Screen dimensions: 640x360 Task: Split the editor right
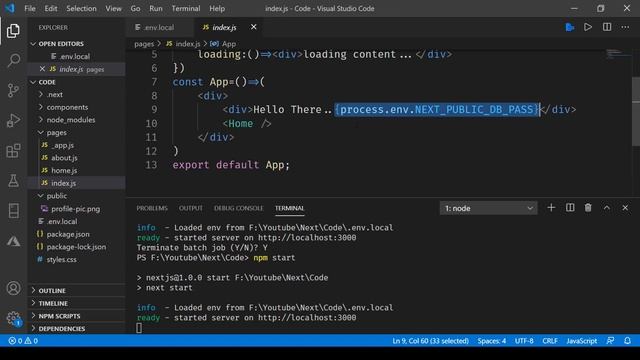(x=607, y=27)
